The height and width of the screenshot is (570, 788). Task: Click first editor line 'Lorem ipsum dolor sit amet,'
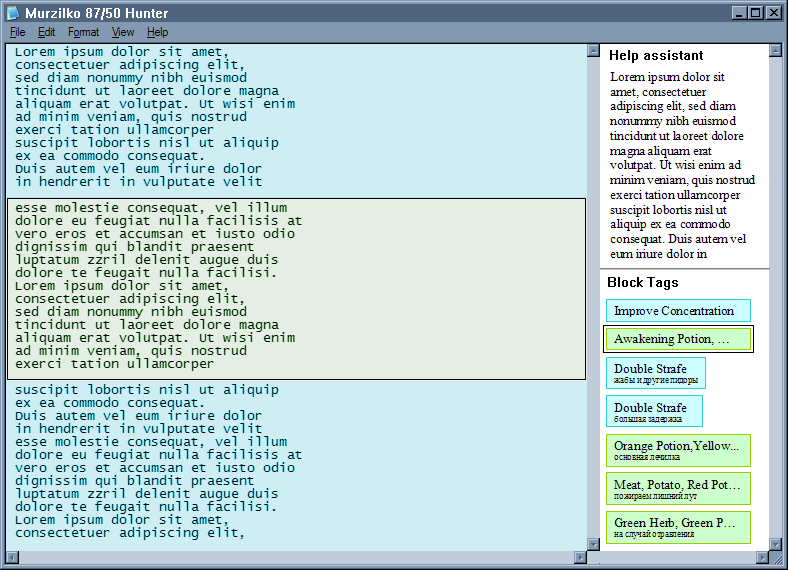[122, 52]
